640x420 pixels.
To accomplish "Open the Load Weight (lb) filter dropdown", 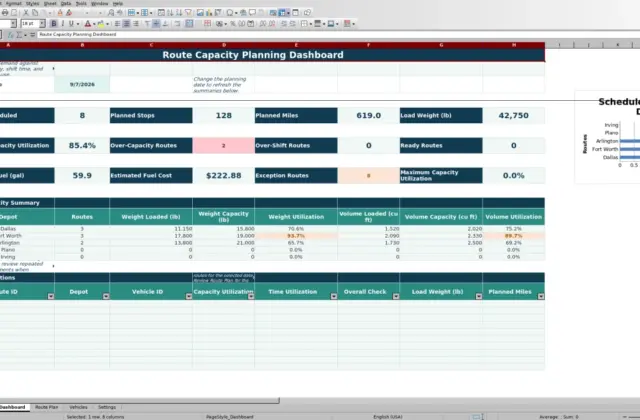I will tap(479, 296).
